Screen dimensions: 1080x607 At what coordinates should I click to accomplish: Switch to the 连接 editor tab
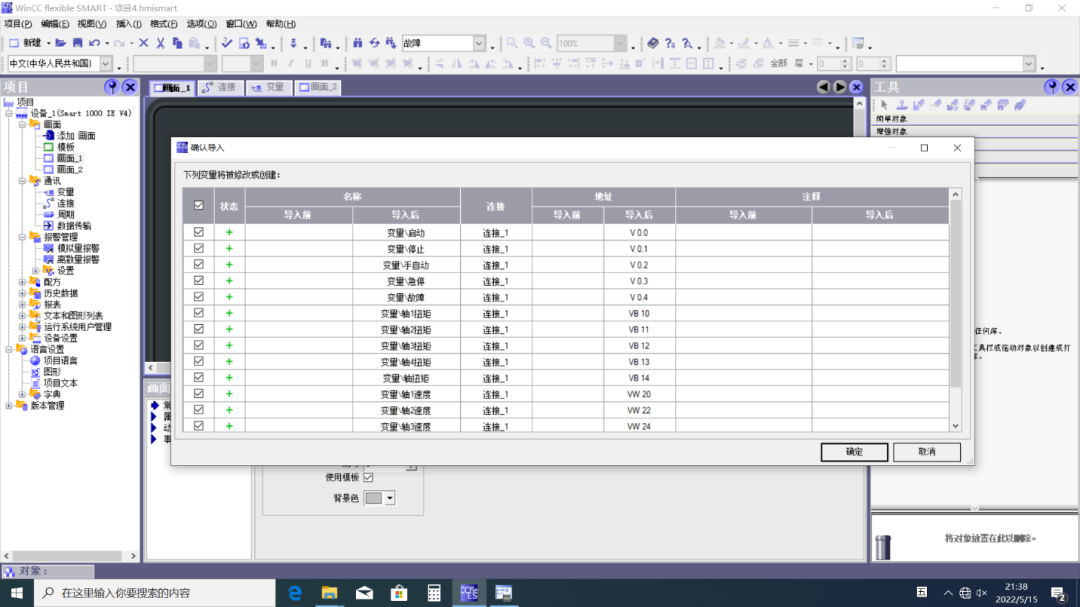220,88
